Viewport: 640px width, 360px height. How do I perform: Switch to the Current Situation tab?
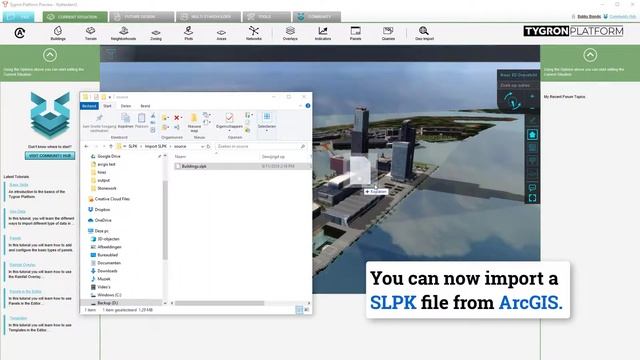point(75,17)
